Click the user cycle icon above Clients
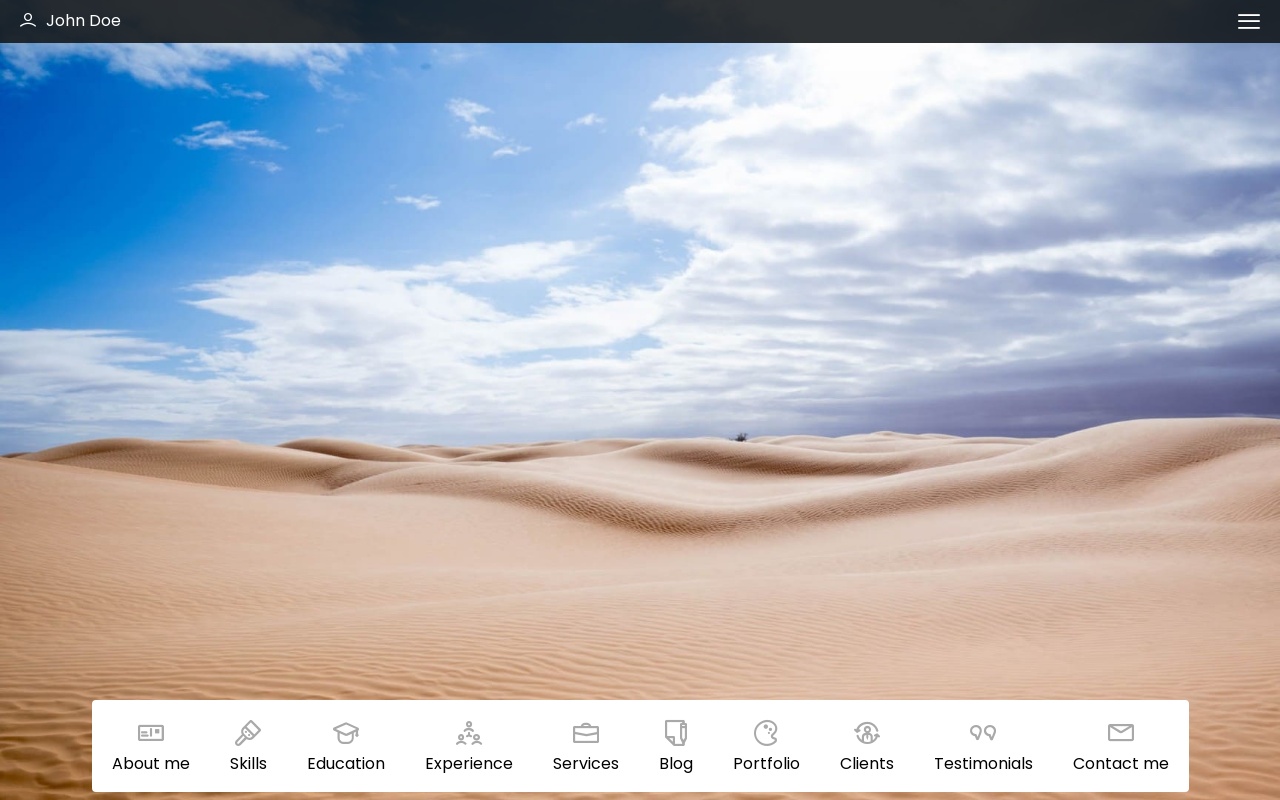 pyautogui.click(x=867, y=733)
